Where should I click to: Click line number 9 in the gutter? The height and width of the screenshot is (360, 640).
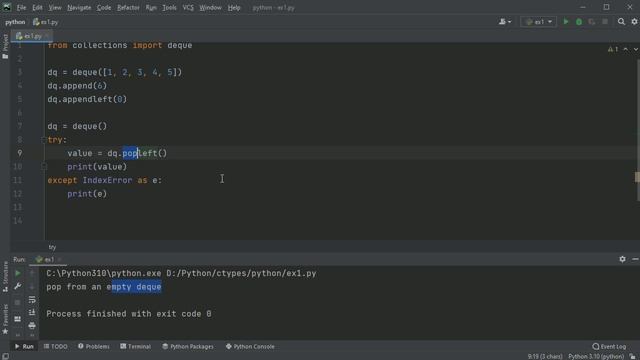click(20, 153)
